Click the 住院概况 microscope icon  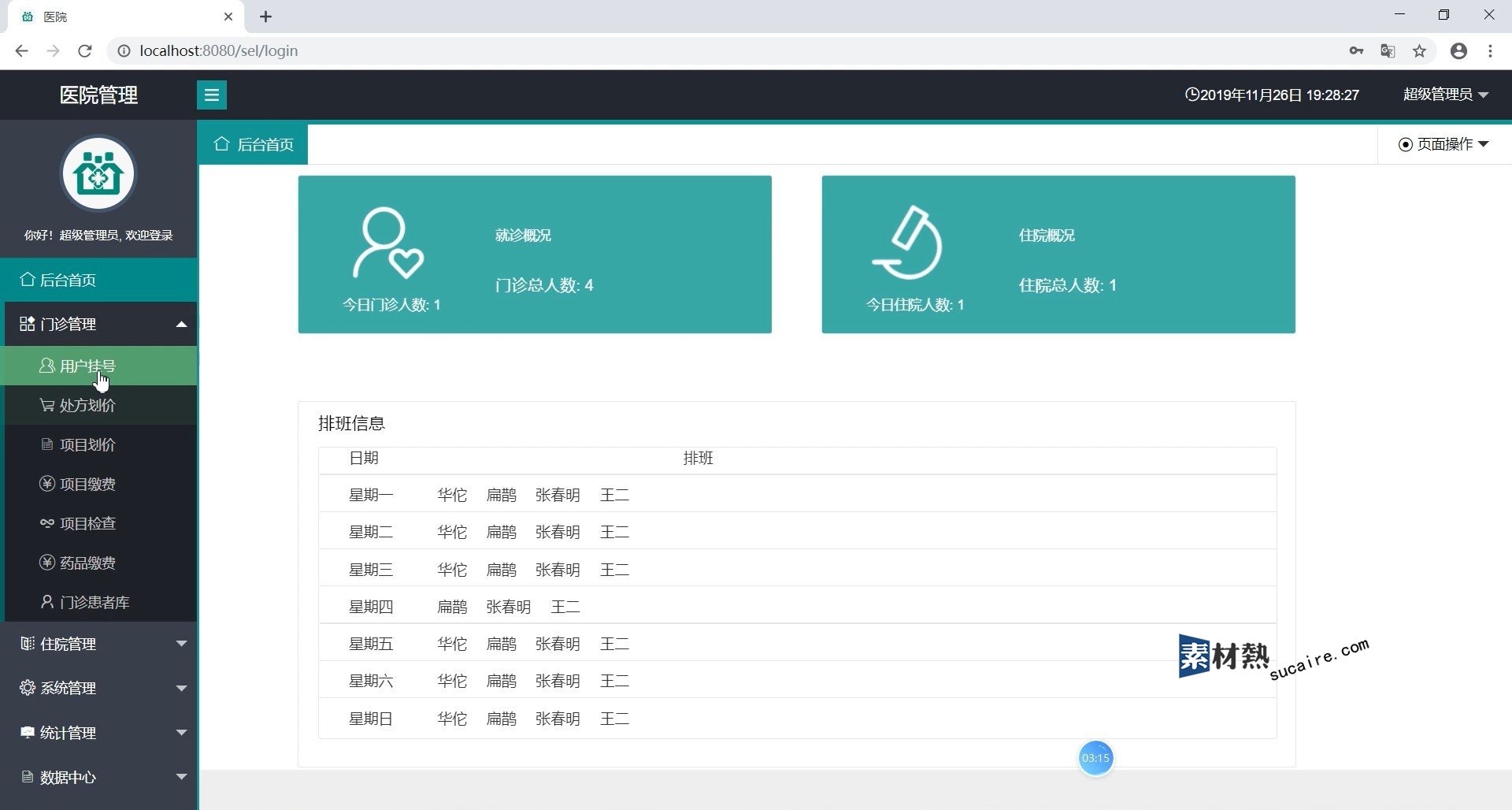pyautogui.click(x=907, y=243)
